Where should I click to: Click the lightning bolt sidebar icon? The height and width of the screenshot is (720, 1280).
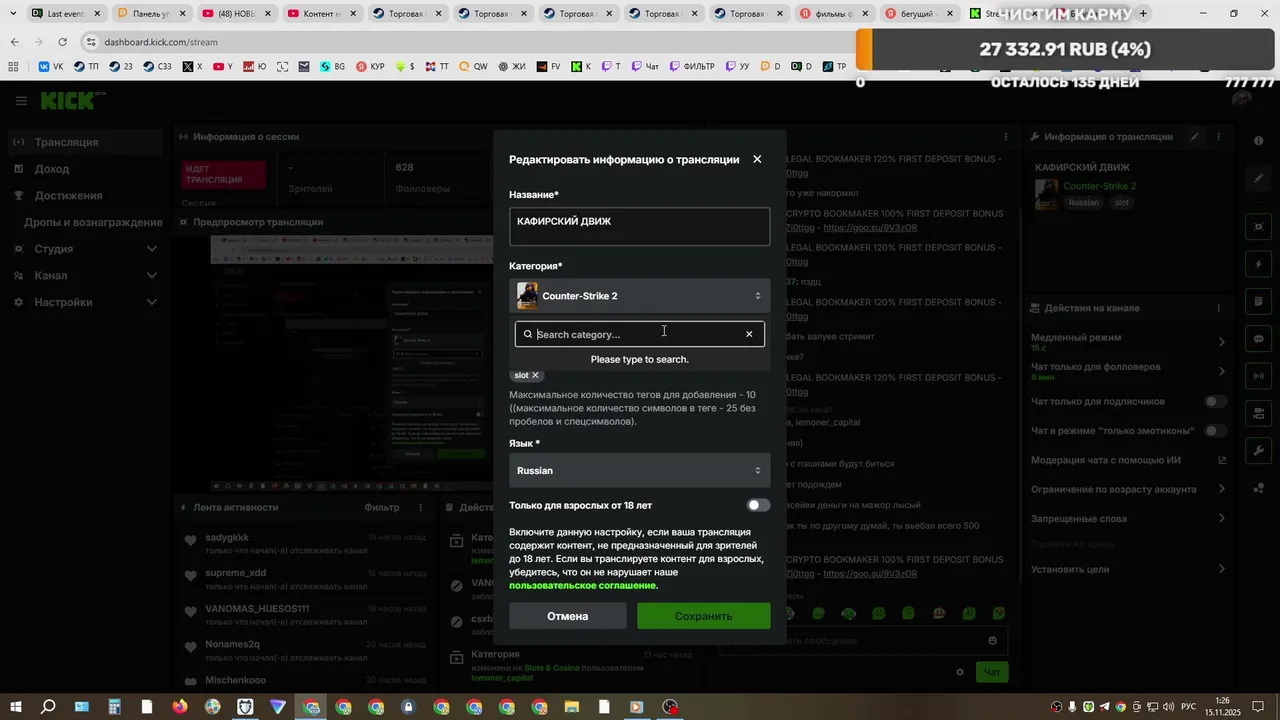tap(1259, 265)
